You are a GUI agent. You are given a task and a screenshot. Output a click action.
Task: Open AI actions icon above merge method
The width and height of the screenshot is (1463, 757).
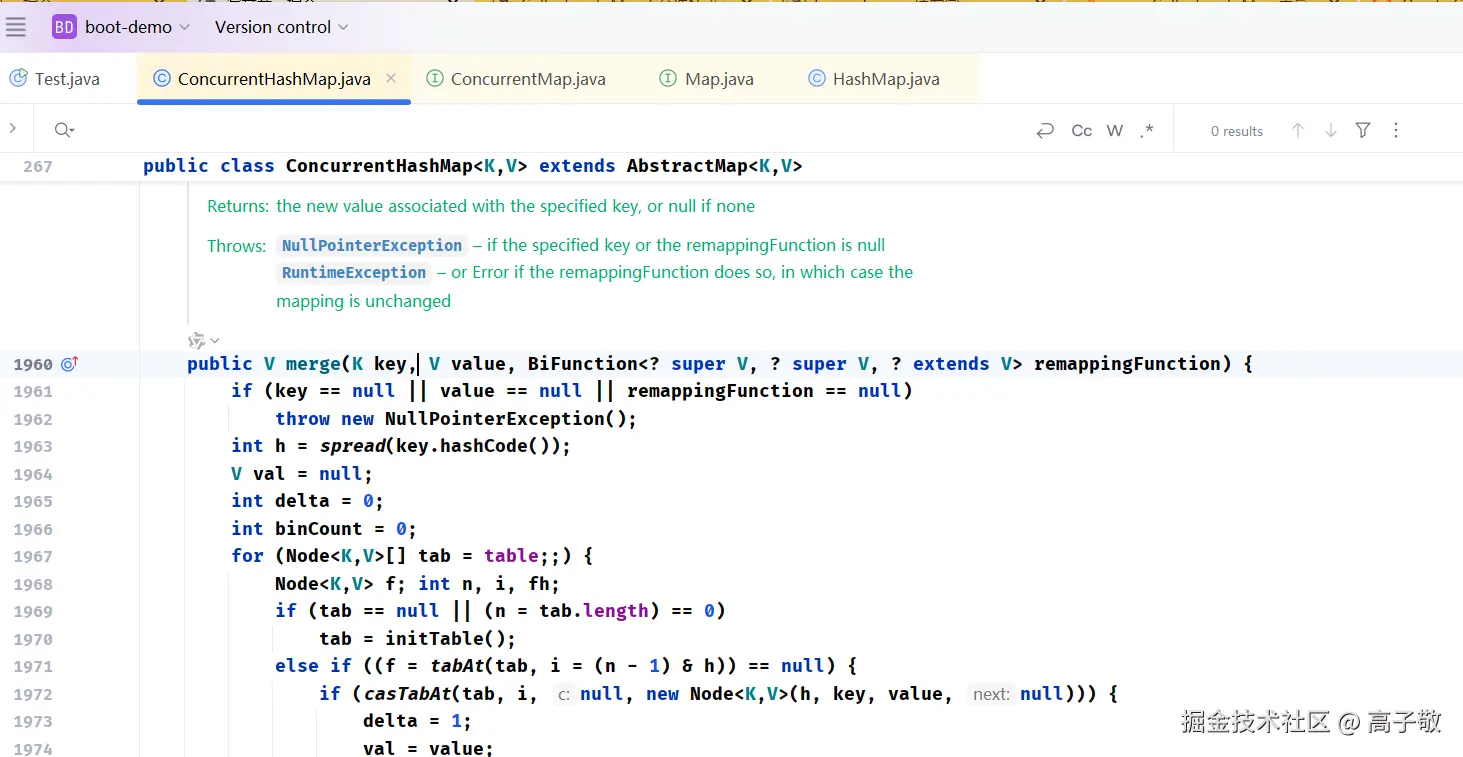coord(197,340)
